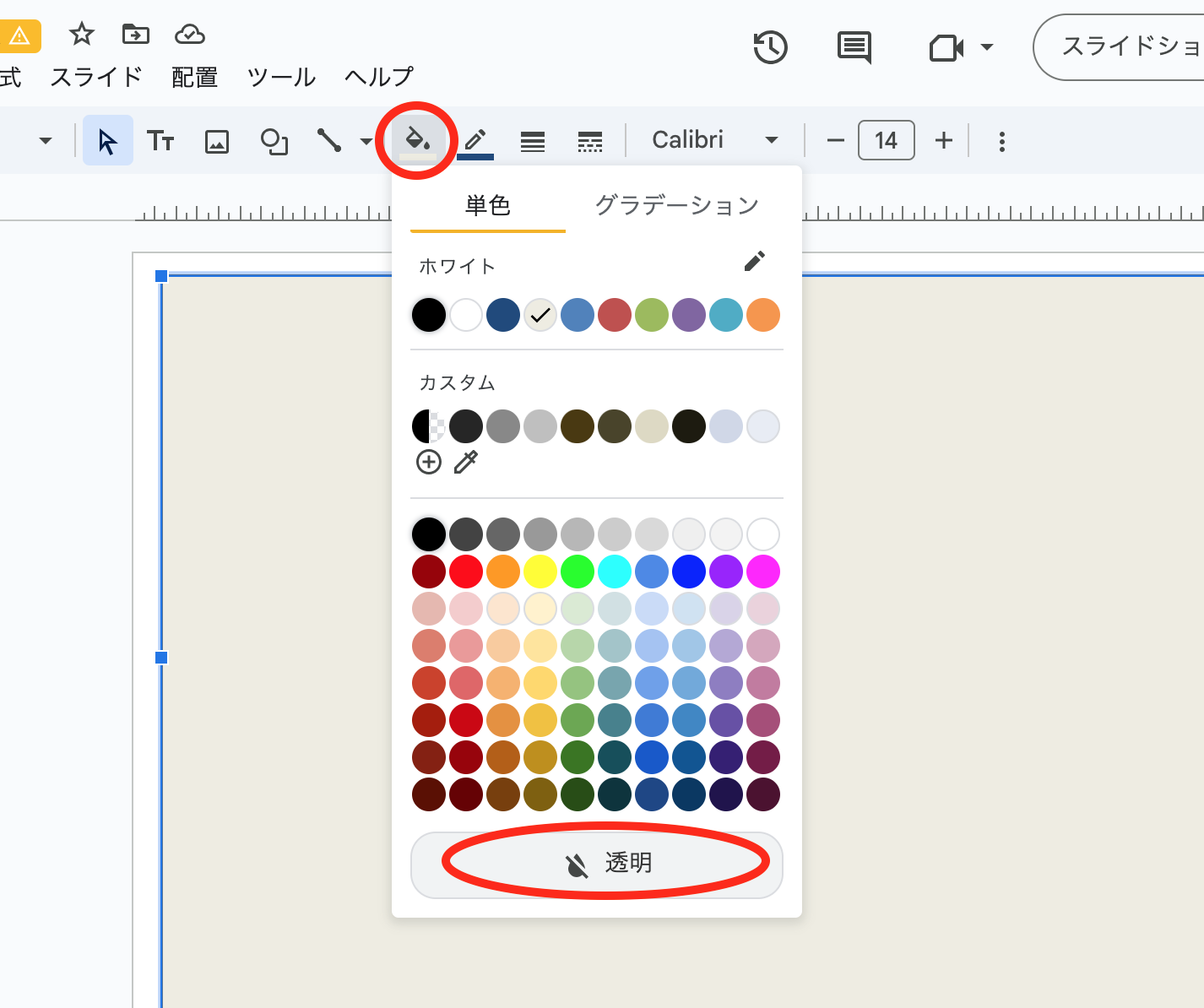This screenshot has height=1008, width=1204.
Task: Click the insert image icon
Action: 217,141
